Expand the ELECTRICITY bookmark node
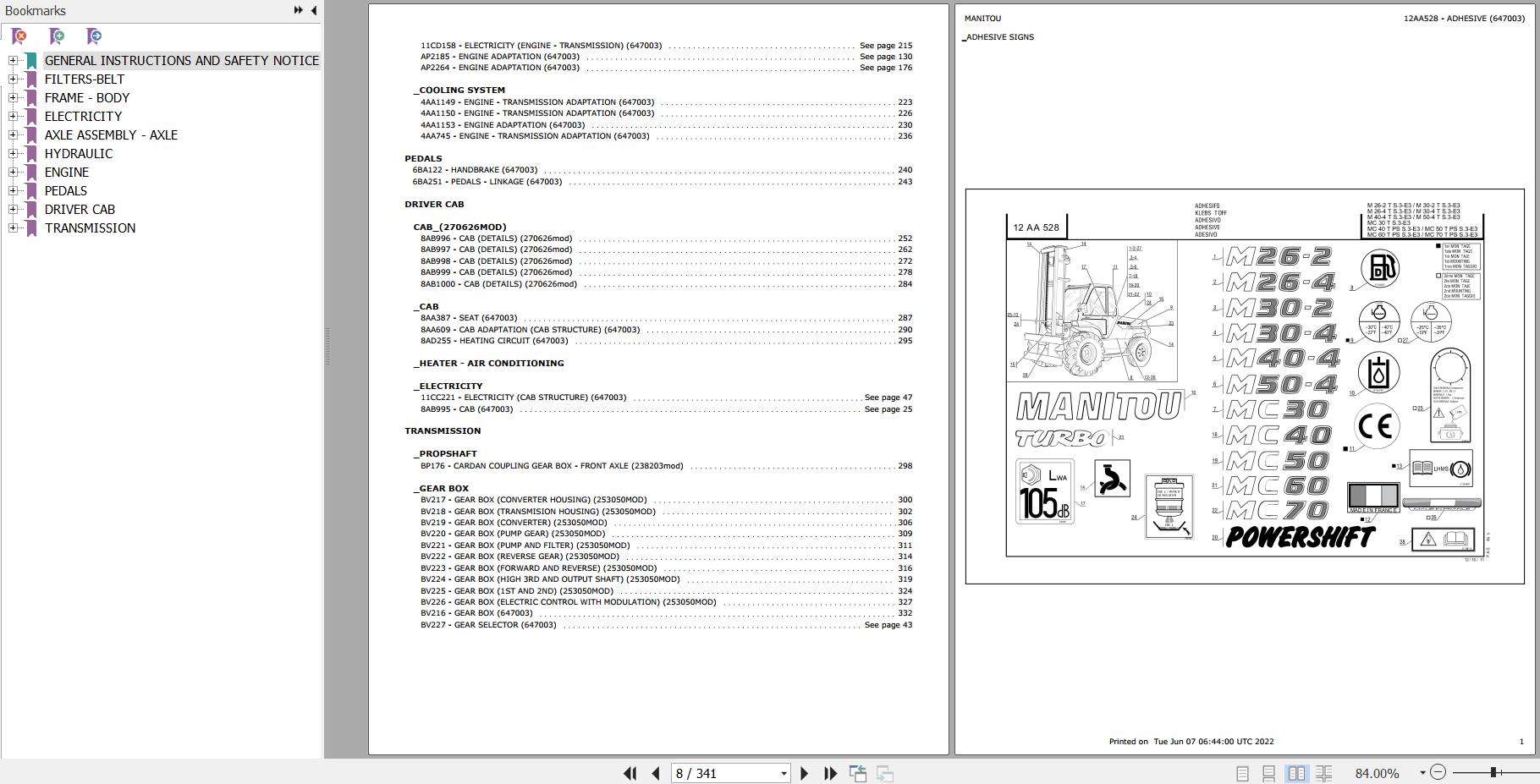This screenshot has width=1540, height=784. pyautogui.click(x=13, y=116)
